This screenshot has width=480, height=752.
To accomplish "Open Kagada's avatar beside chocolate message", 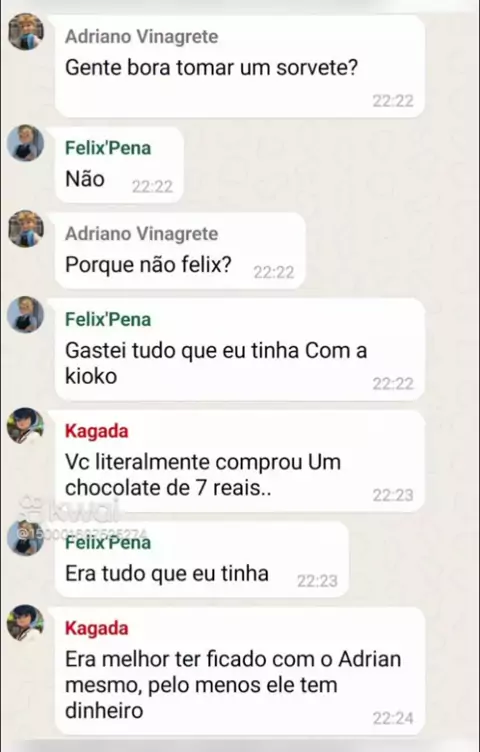I will [x=26, y=426].
